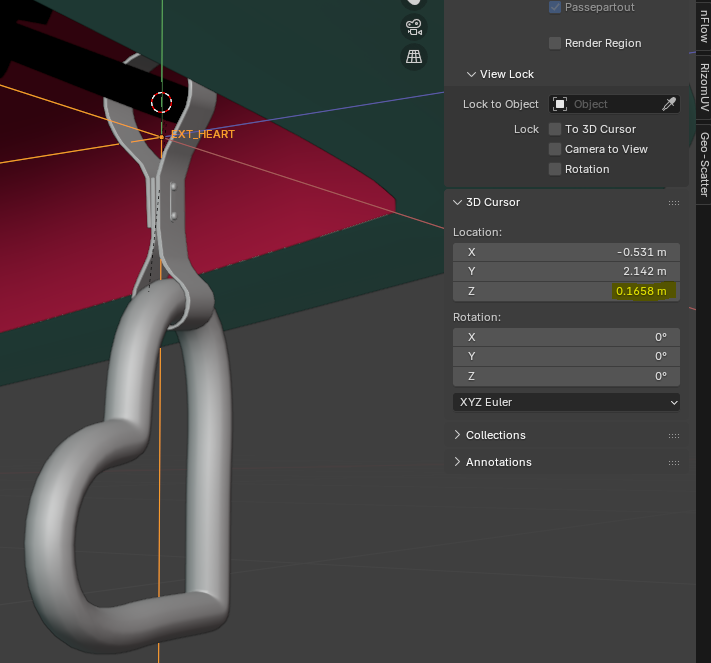Screen dimensions: 711x663
Task: Click the Annotations panel drag grip
Action: point(674,463)
